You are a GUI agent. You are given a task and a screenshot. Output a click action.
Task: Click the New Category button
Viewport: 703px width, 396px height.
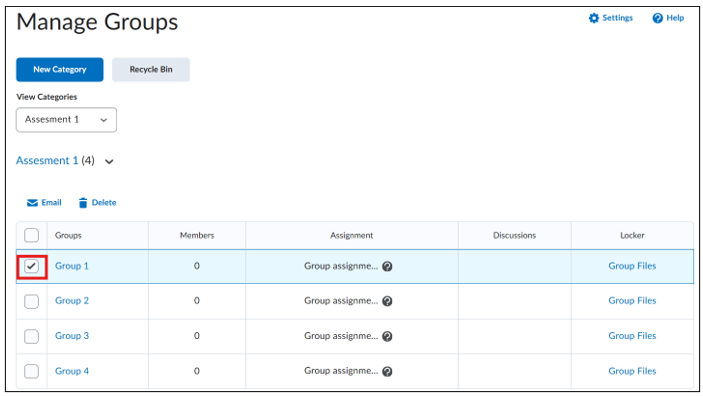tap(60, 70)
